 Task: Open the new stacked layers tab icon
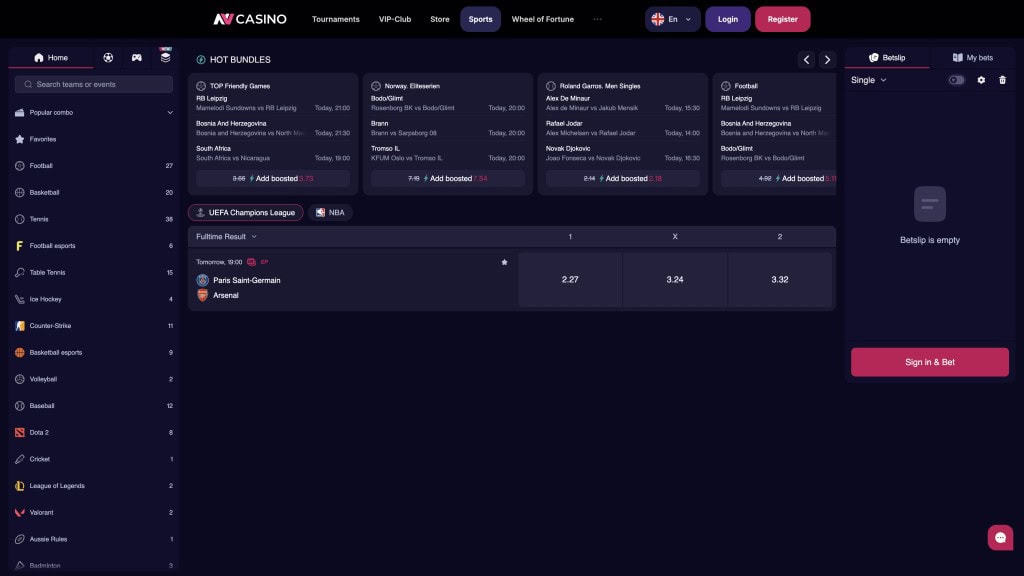(165, 57)
